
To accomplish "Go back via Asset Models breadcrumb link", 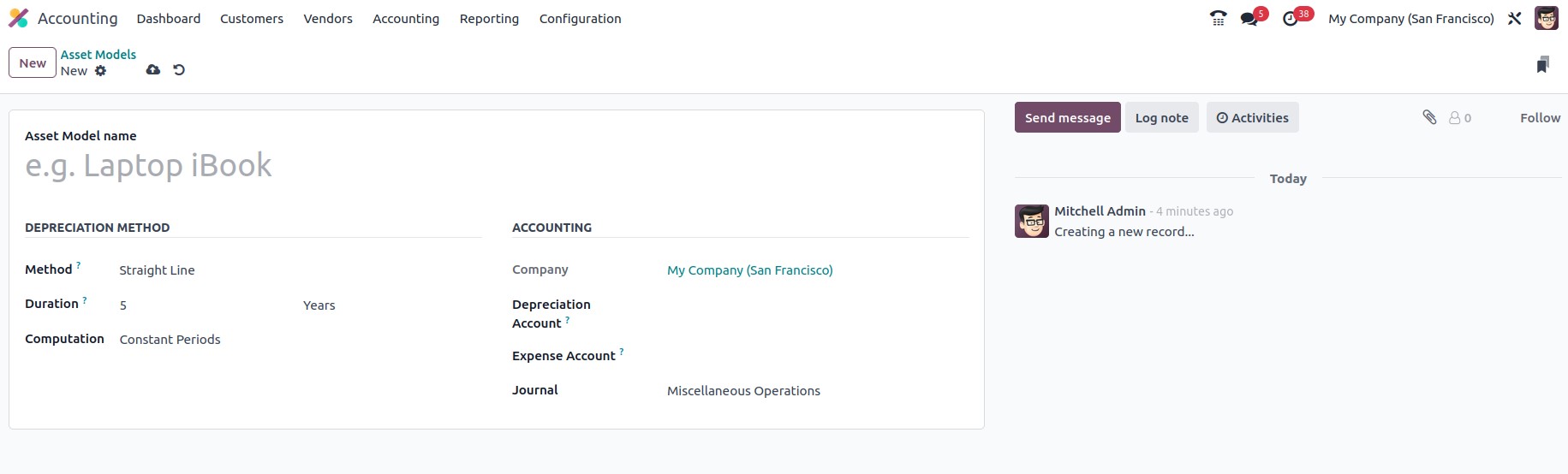I will click(x=98, y=54).
